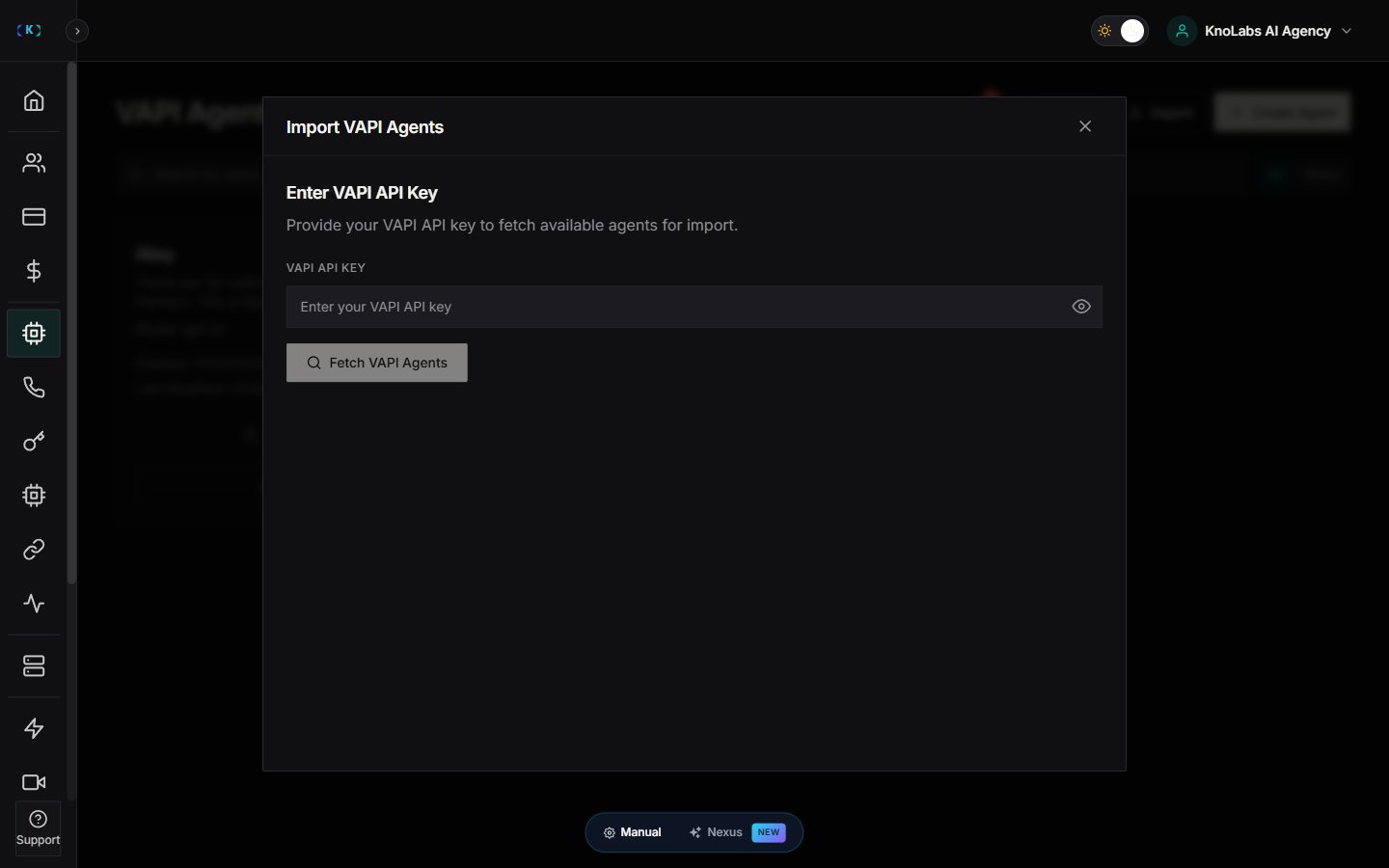Show the API key with eye icon

tap(1081, 307)
